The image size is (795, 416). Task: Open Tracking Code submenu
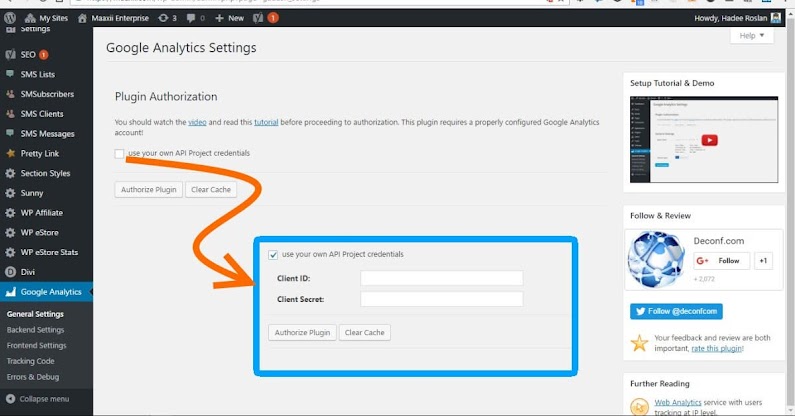[x=30, y=361]
